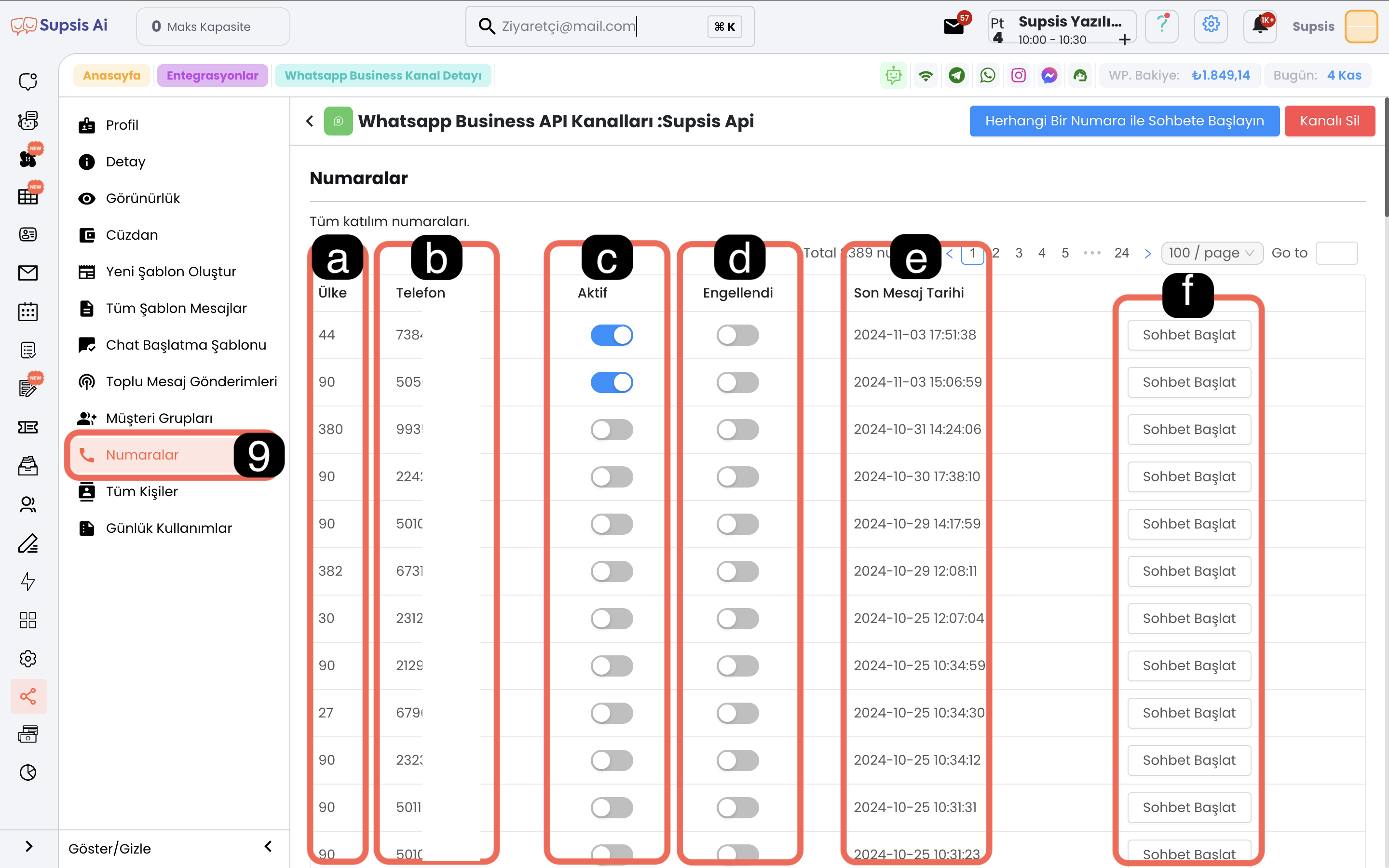This screenshot has width=1389, height=868.
Task: Click the help question mark icon
Action: [1162, 26]
